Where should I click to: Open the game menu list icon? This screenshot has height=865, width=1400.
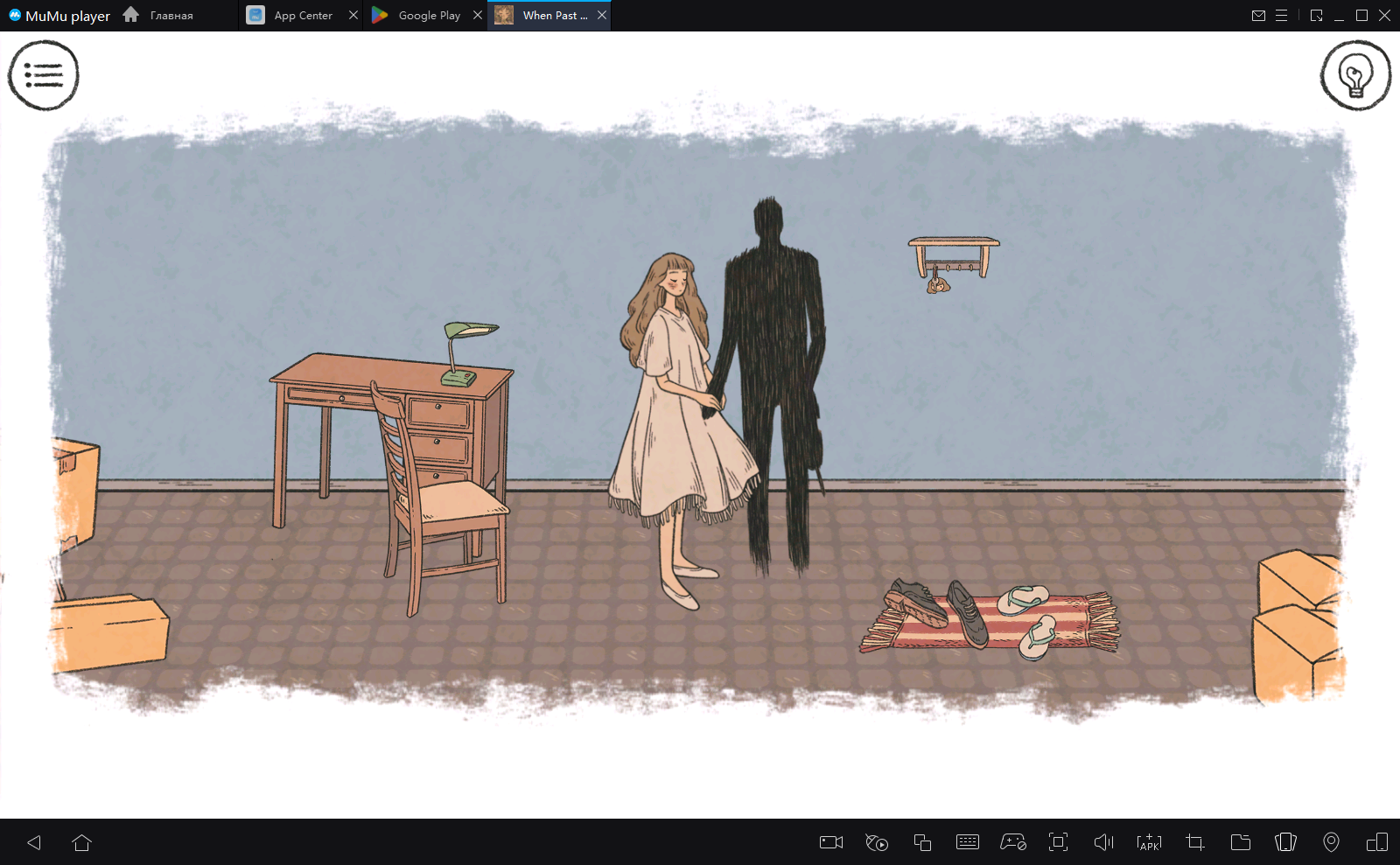[43, 75]
